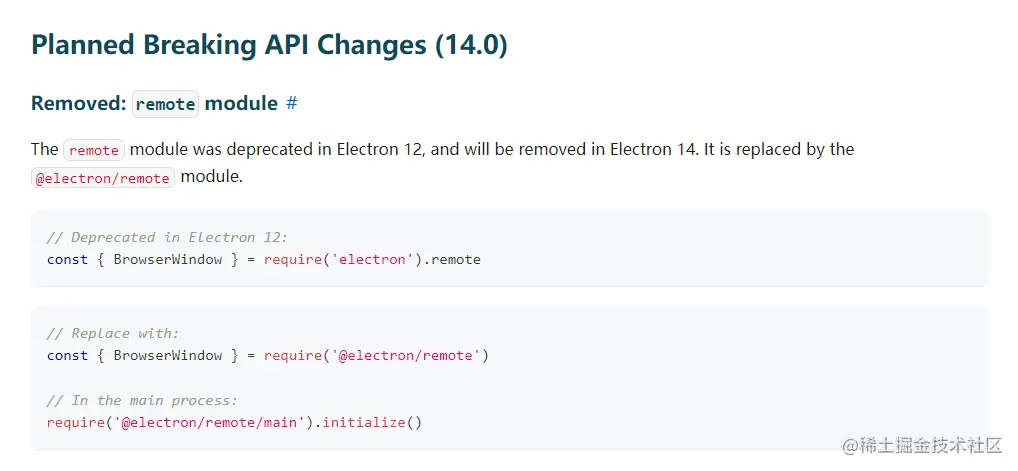The image size is (1018, 471).
Task: Click the word module in the subheading
Action: pos(242,103)
